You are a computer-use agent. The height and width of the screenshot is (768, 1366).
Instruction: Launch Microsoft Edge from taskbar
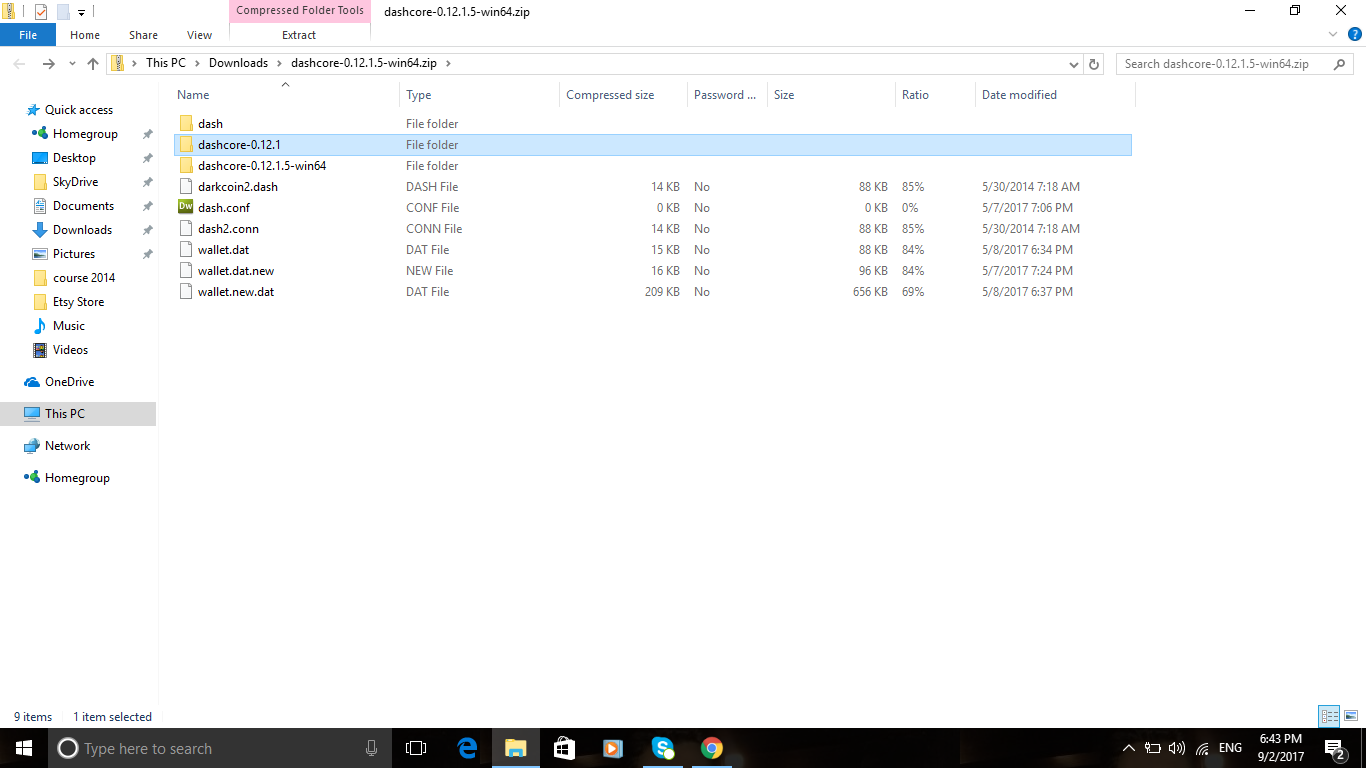[467, 748]
